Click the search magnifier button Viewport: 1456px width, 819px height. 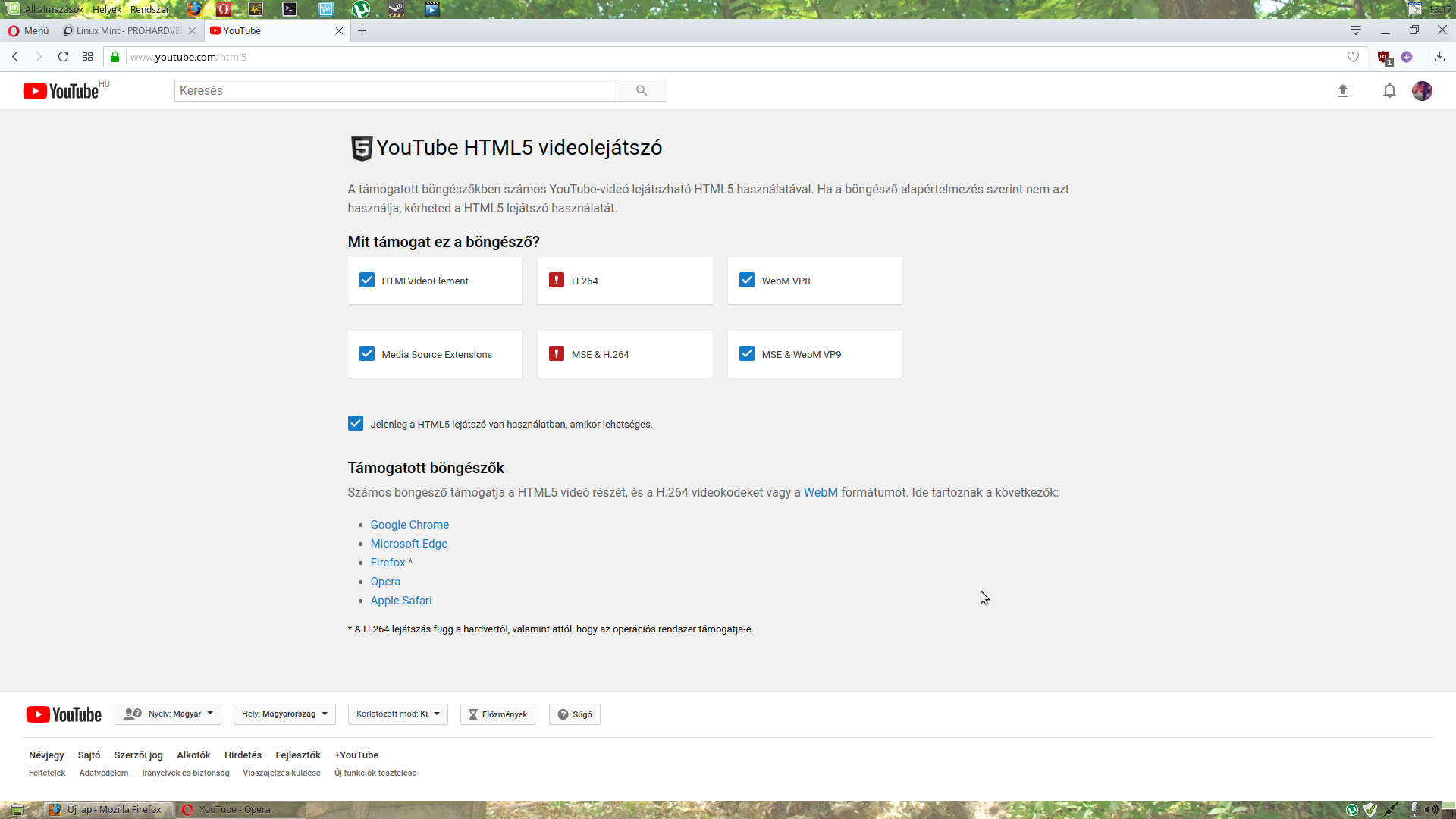[x=642, y=91]
